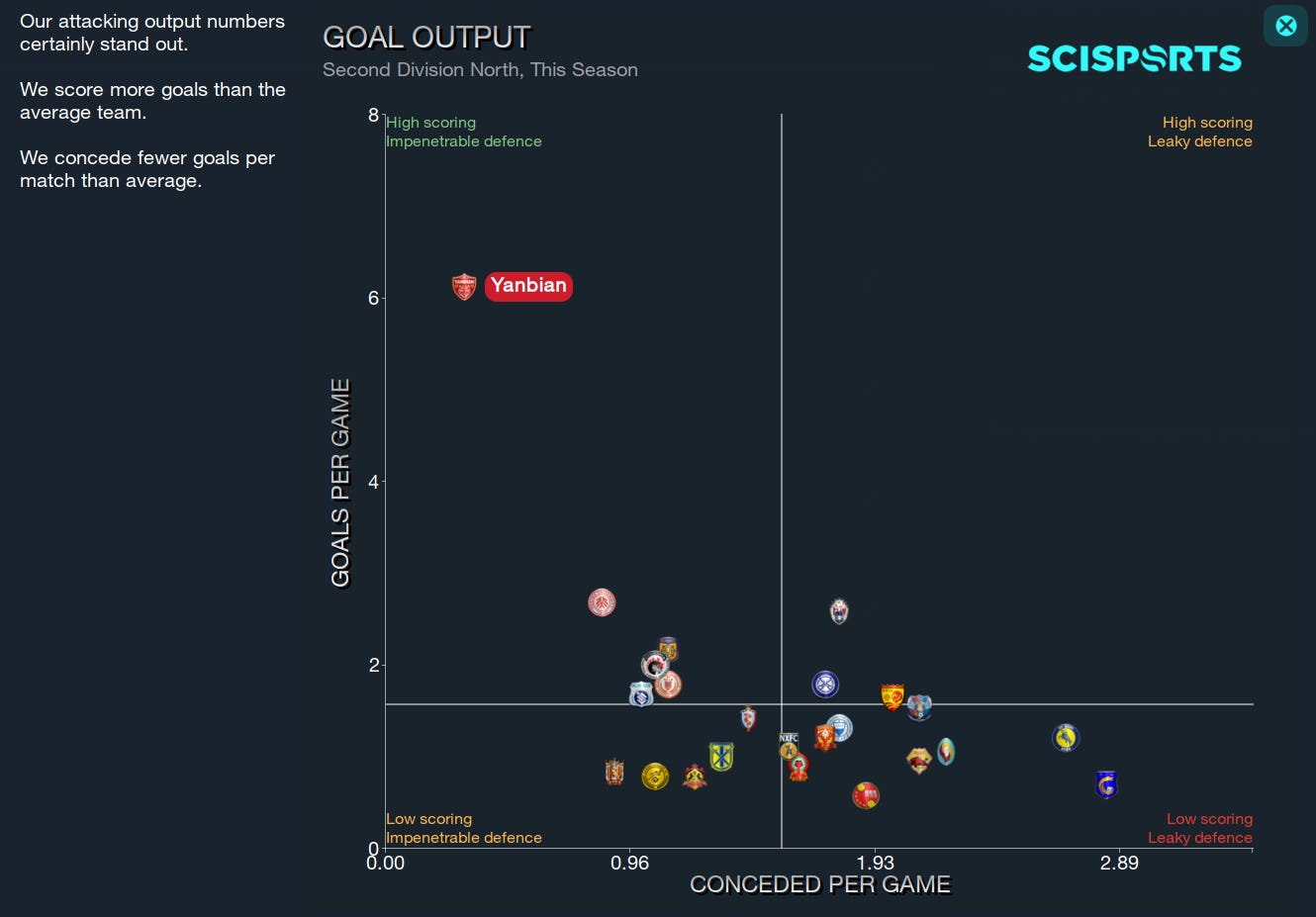
Task: Dismiss the overlay with the teal X button
Action: pyautogui.click(x=1284, y=26)
